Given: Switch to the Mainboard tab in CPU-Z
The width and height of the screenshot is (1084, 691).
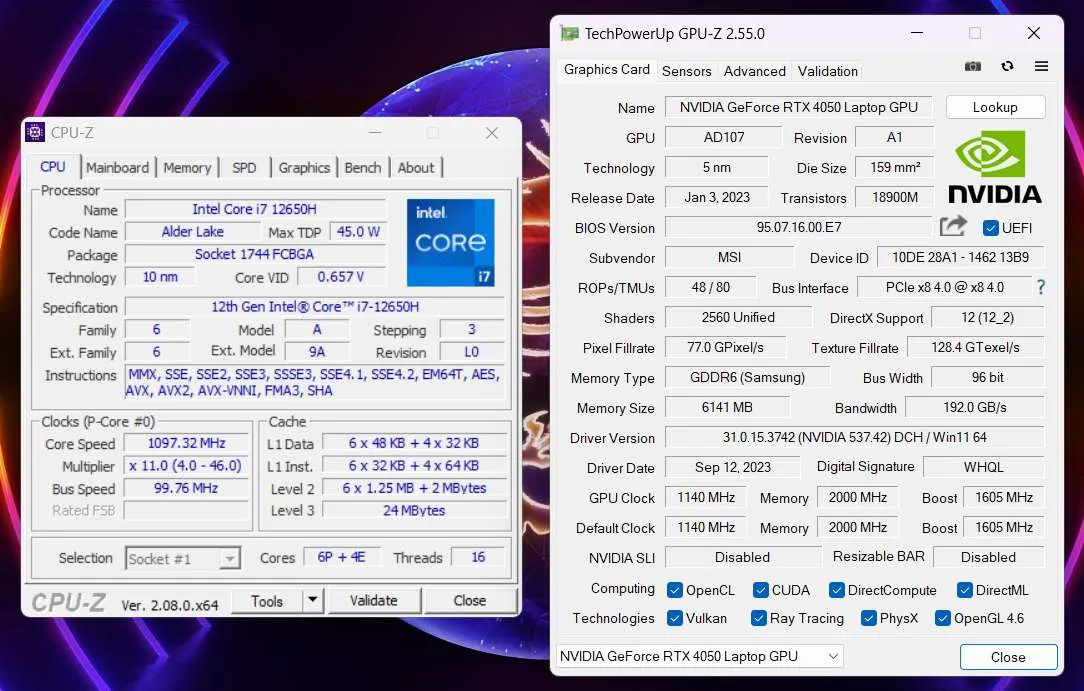Looking at the screenshot, I should click(x=118, y=168).
